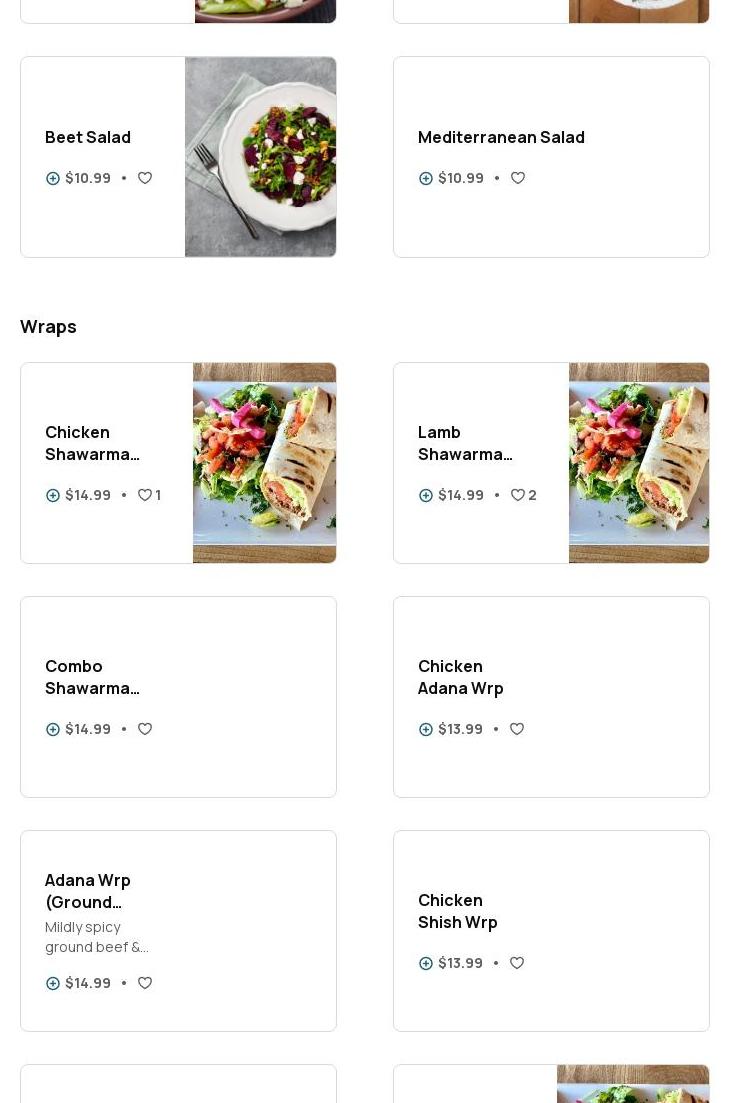Toggle the heart on Chicken Shawarma
Image resolution: width=750 pixels, height=1103 pixels.
(145, 495)
